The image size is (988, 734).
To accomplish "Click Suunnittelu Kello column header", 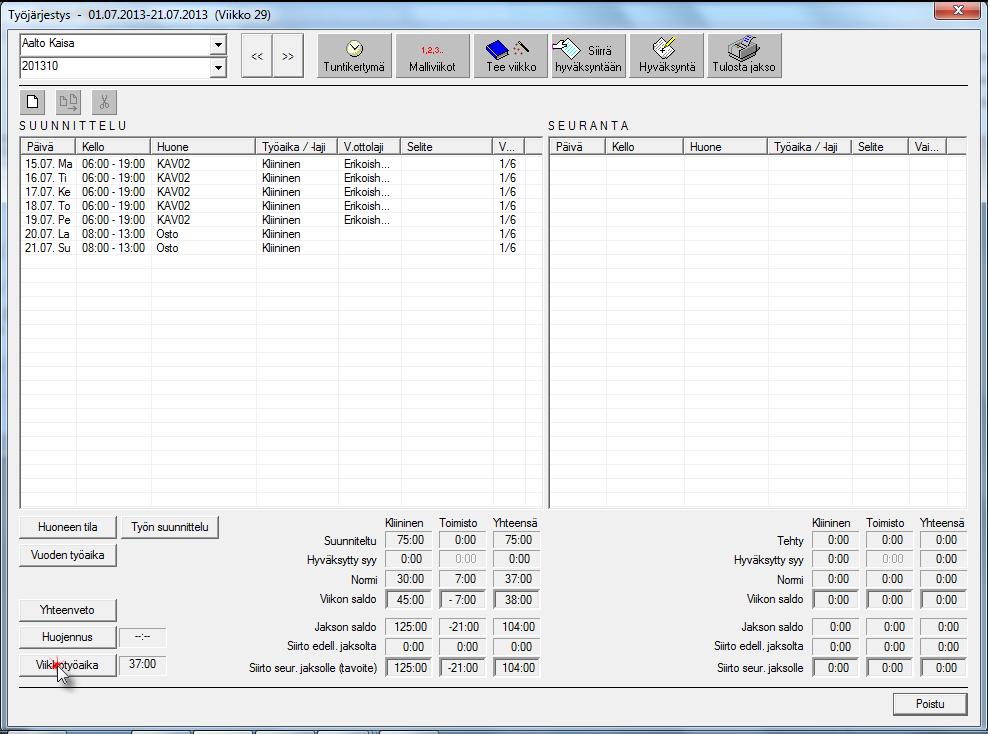I will coord(113,147).
